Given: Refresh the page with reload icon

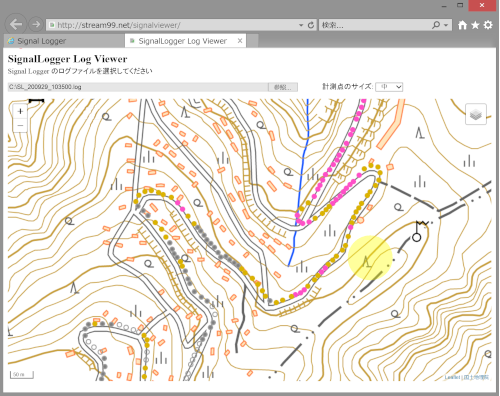Looking at the screenshot, I should coord(311,25).
